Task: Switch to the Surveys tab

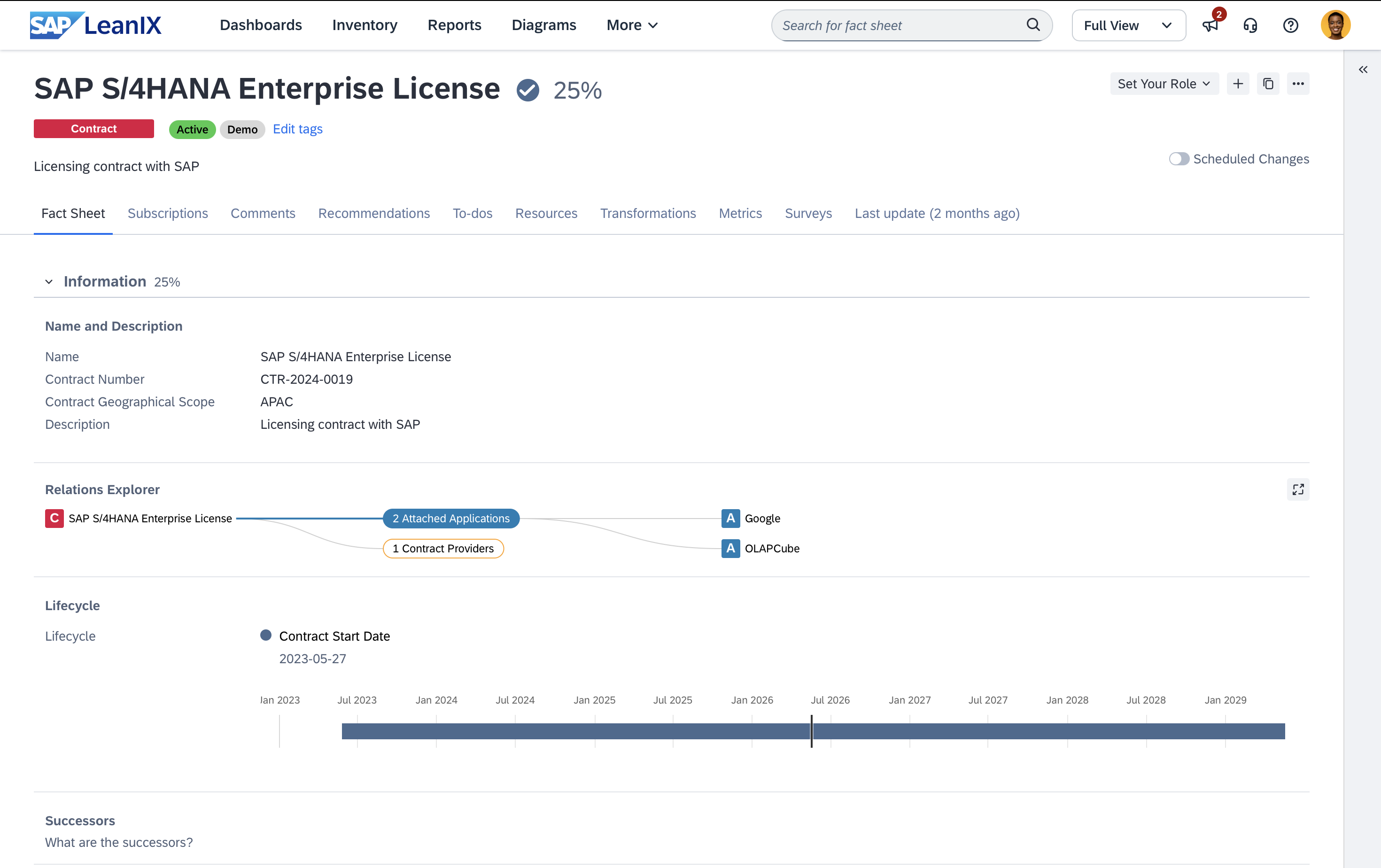Action: click(808, 213)
